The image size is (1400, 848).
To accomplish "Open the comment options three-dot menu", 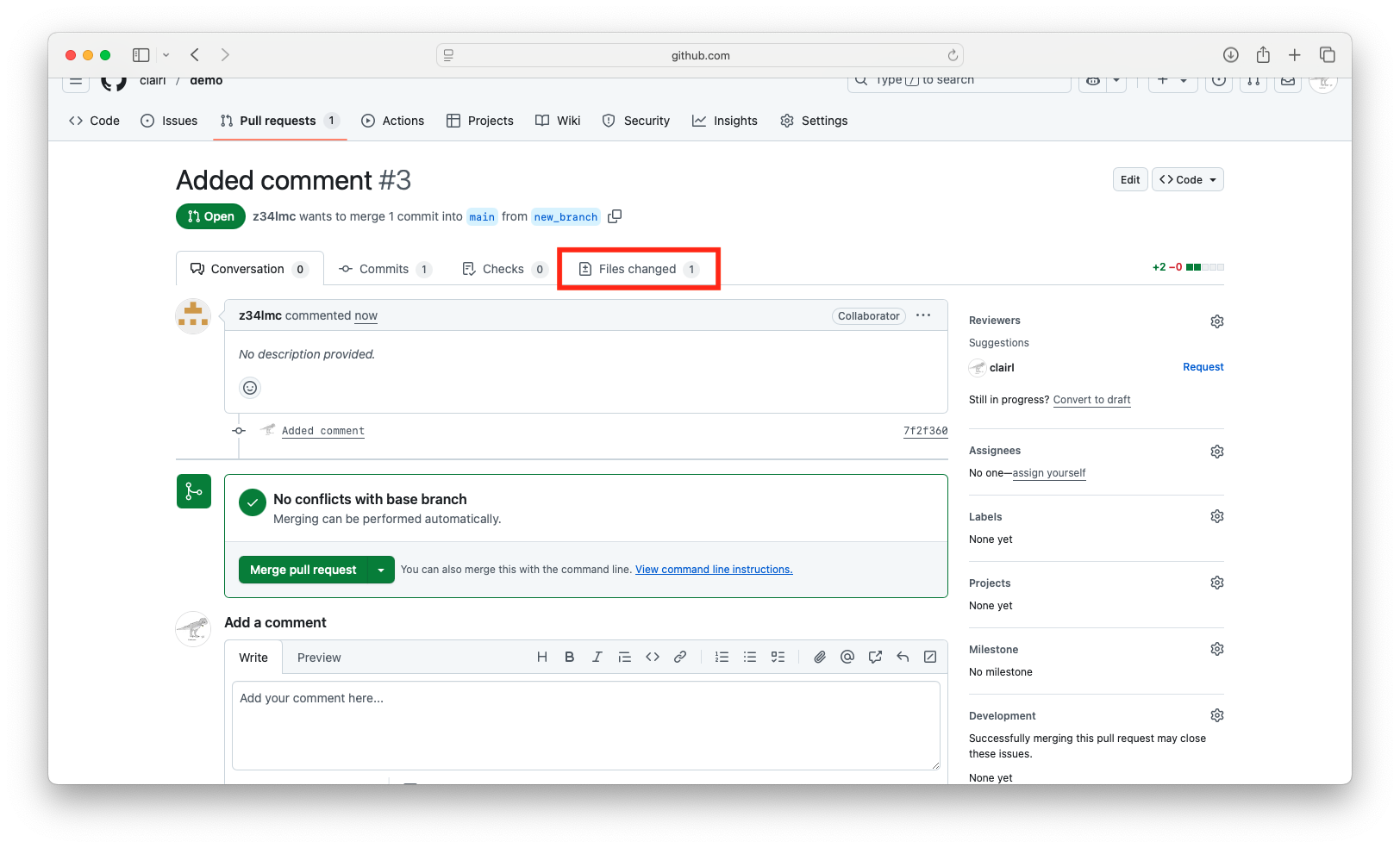I will [923, 315].
